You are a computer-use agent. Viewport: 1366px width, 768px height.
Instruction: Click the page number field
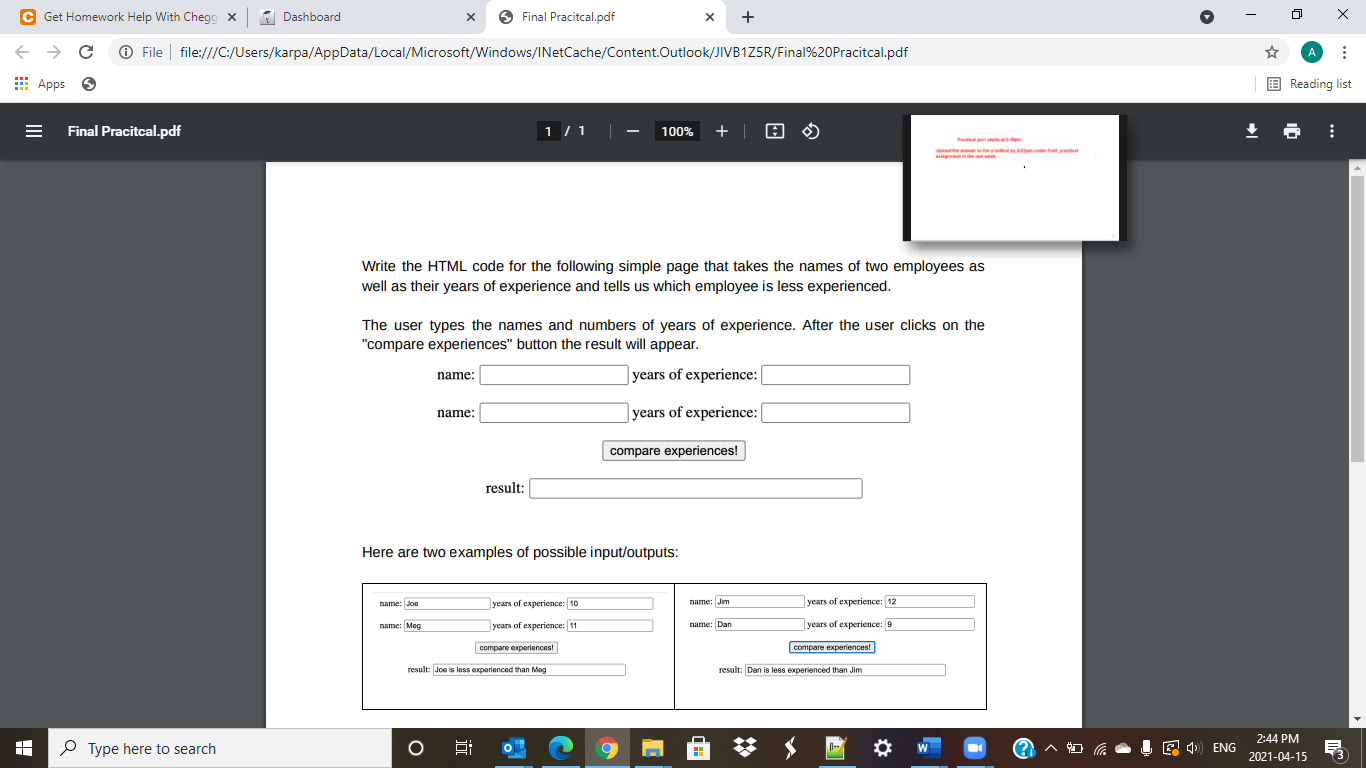tap(548, 131)
